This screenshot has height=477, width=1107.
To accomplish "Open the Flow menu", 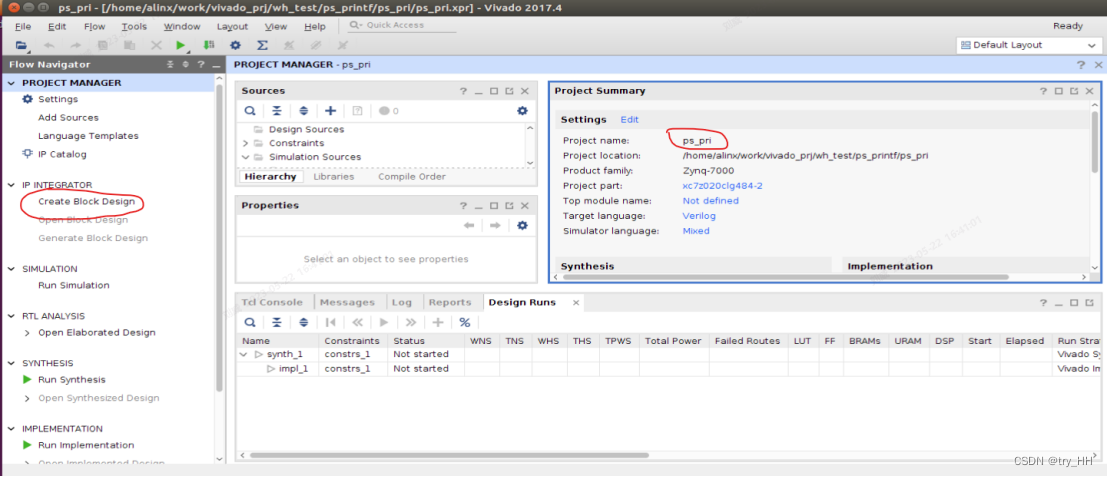I will point(94,26).
